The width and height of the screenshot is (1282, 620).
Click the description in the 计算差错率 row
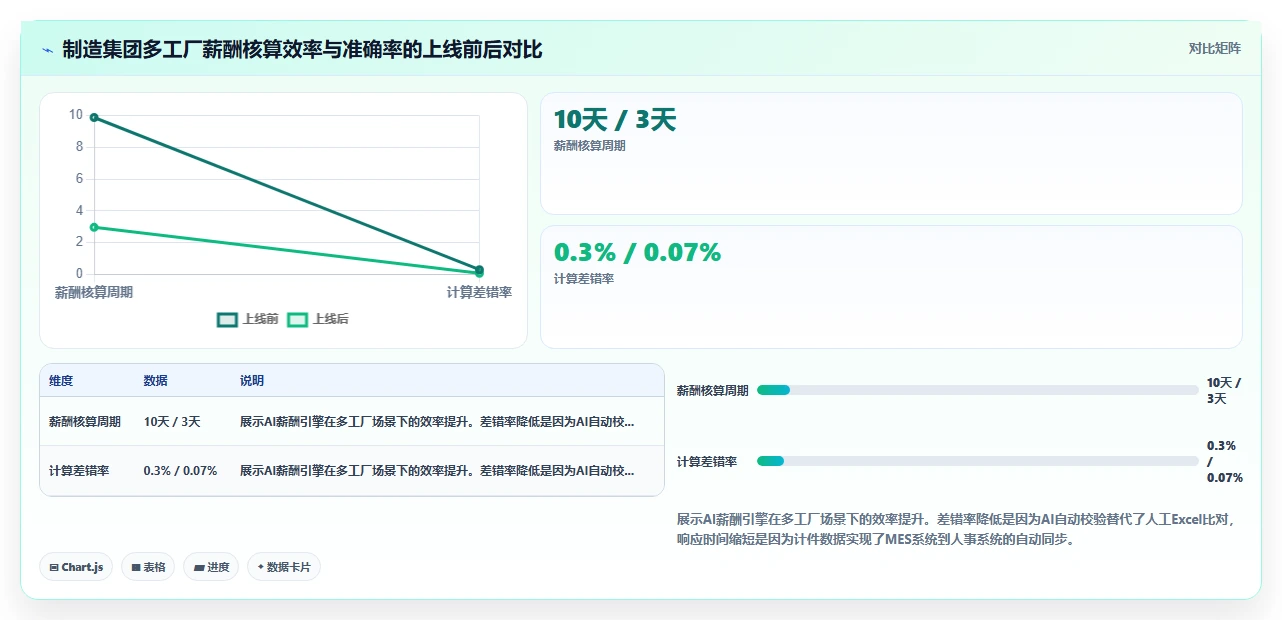point(437,470)
